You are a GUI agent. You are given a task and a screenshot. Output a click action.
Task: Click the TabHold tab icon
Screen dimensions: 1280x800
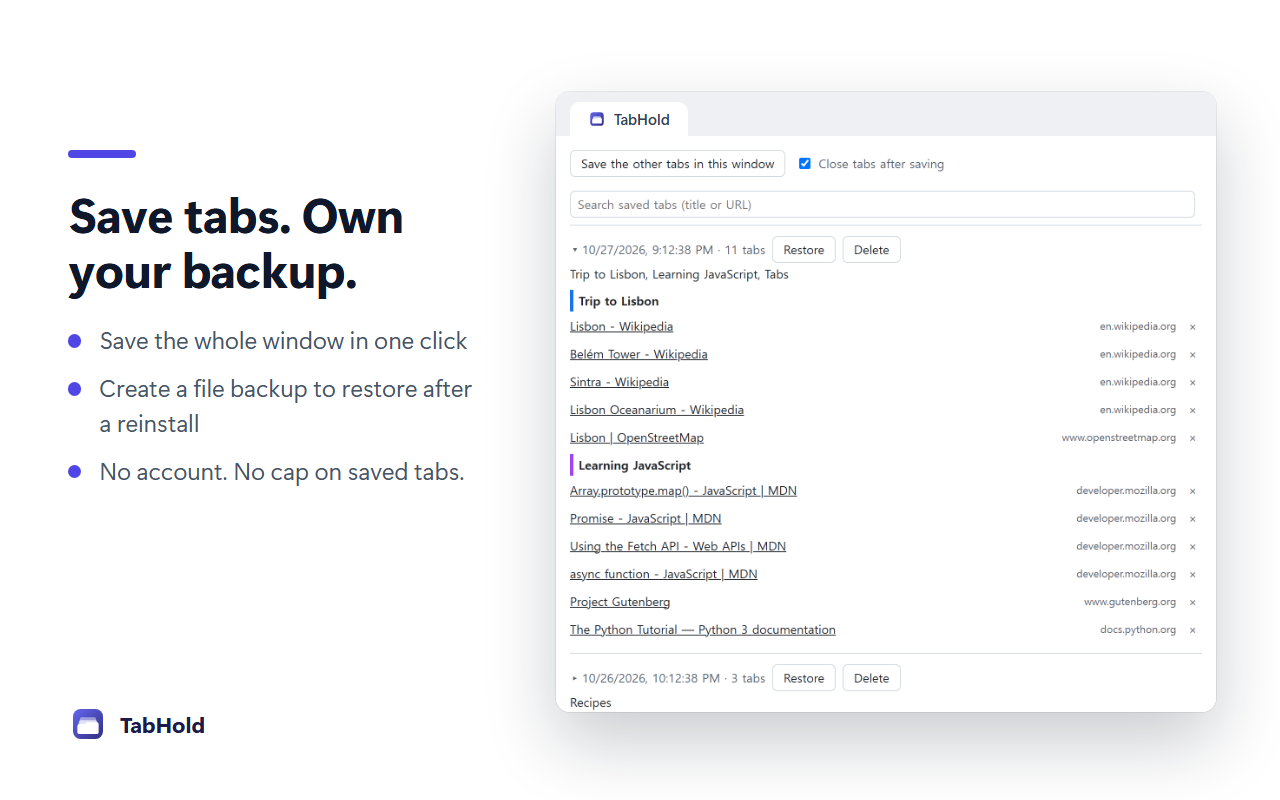[597, 119]
